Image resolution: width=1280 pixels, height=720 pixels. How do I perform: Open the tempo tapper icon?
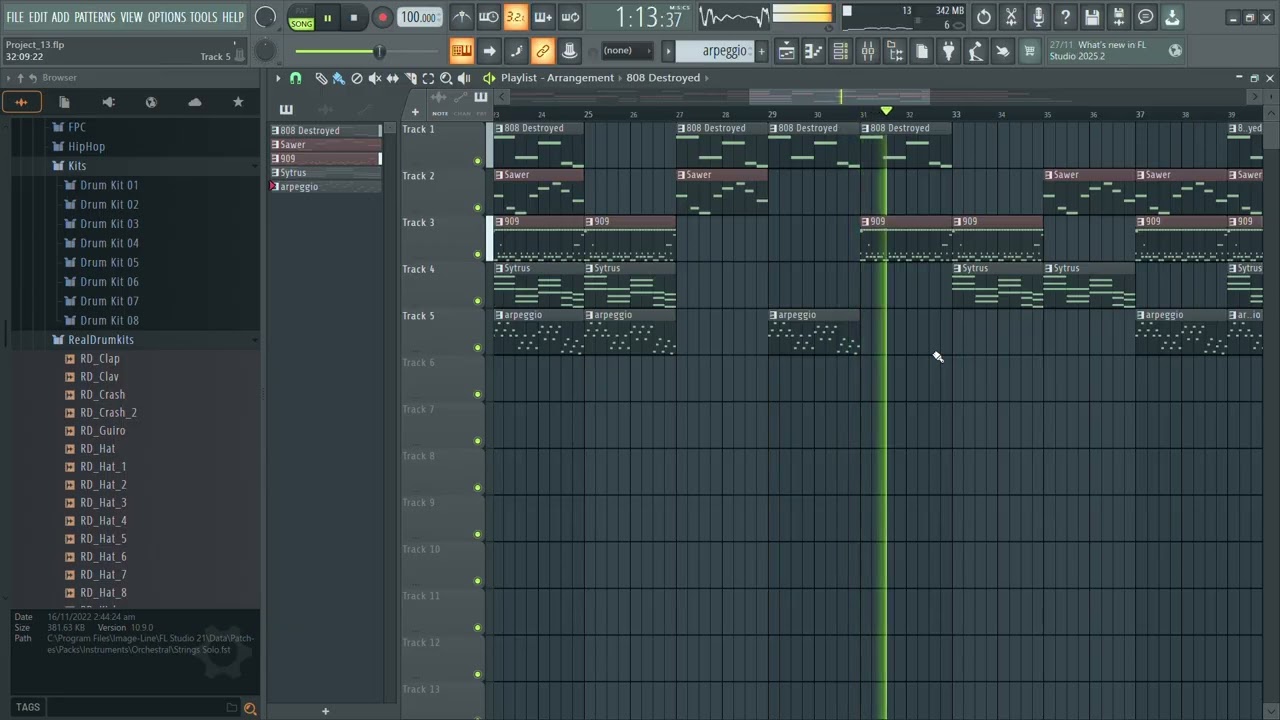[x=976, y=51]
